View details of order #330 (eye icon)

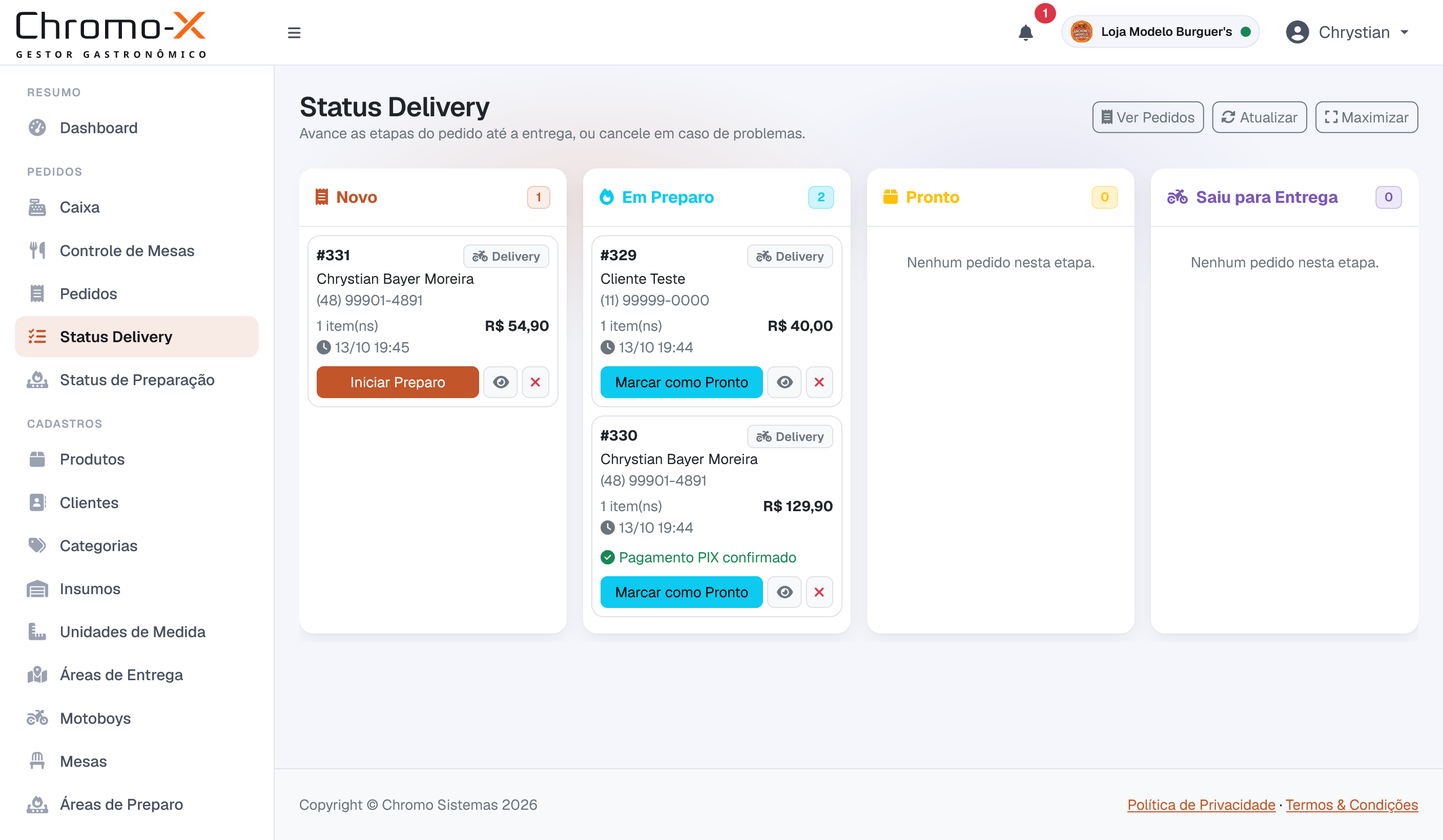[x=785, y=592]
